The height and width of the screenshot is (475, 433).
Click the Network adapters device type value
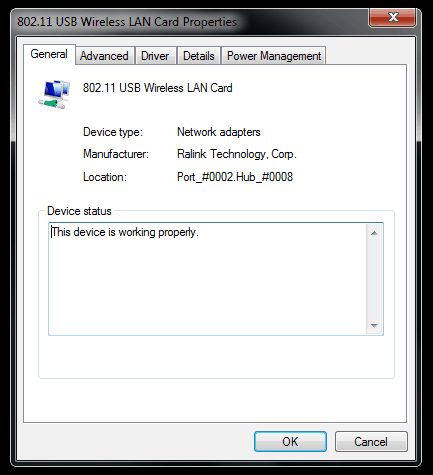(219, 132)
